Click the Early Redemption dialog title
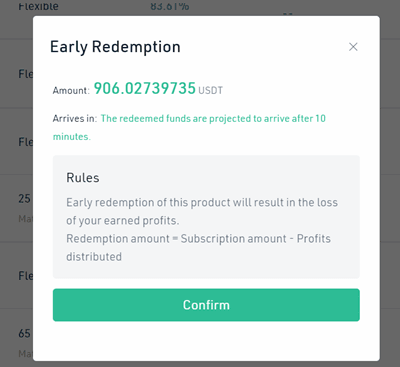400x367 pixels. [115, 47]
